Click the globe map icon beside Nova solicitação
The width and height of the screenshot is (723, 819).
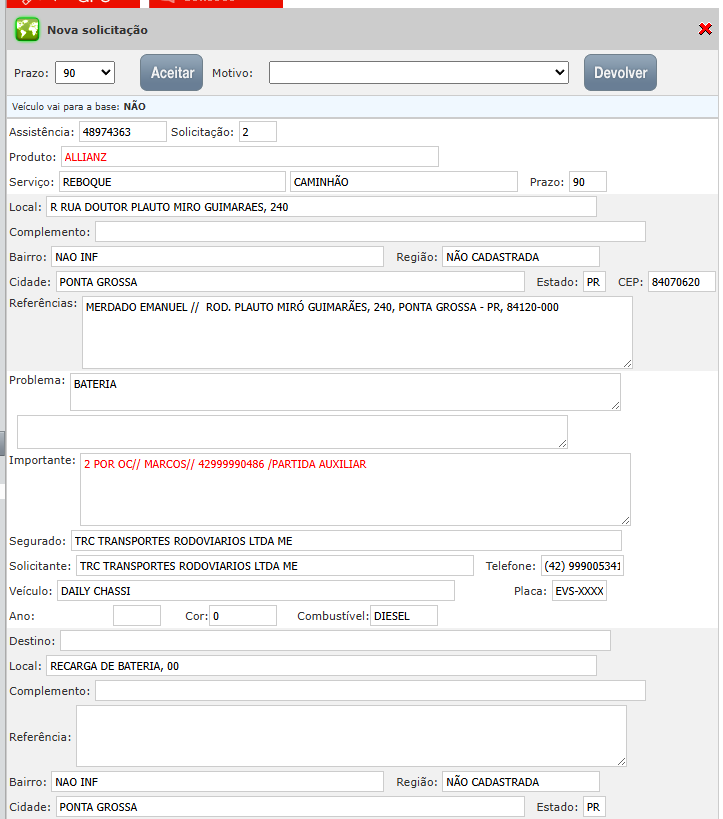point(27,30)
